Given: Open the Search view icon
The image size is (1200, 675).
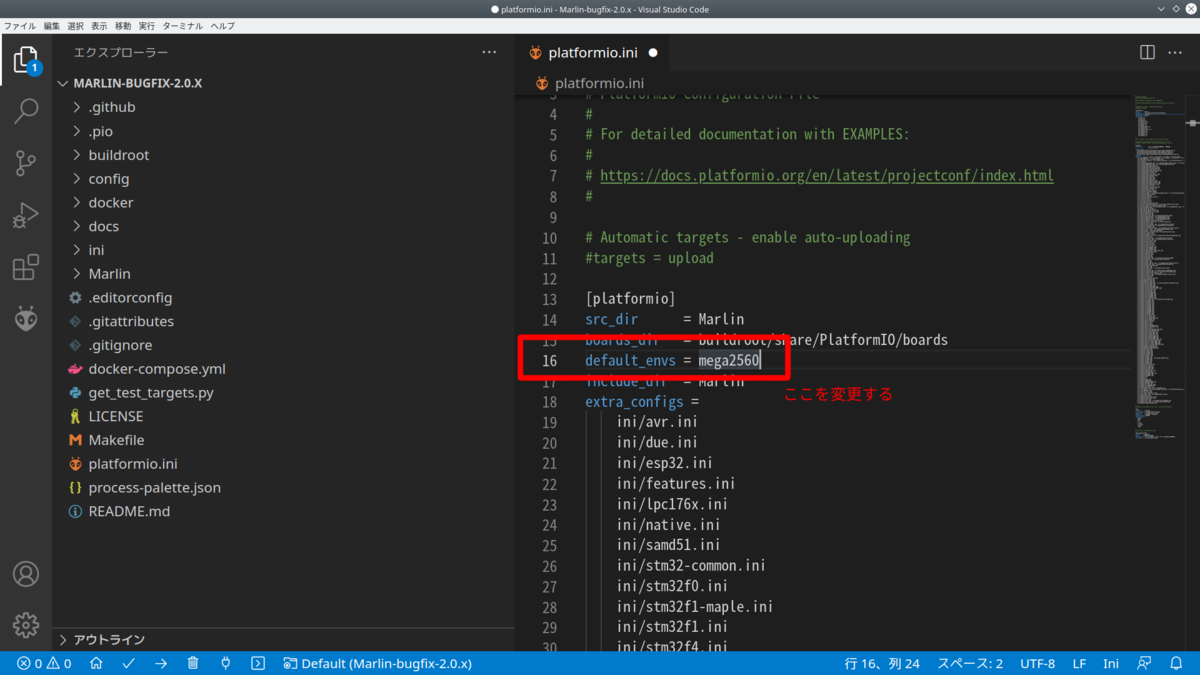Looking at the screenshot, I should pos(26,110).
